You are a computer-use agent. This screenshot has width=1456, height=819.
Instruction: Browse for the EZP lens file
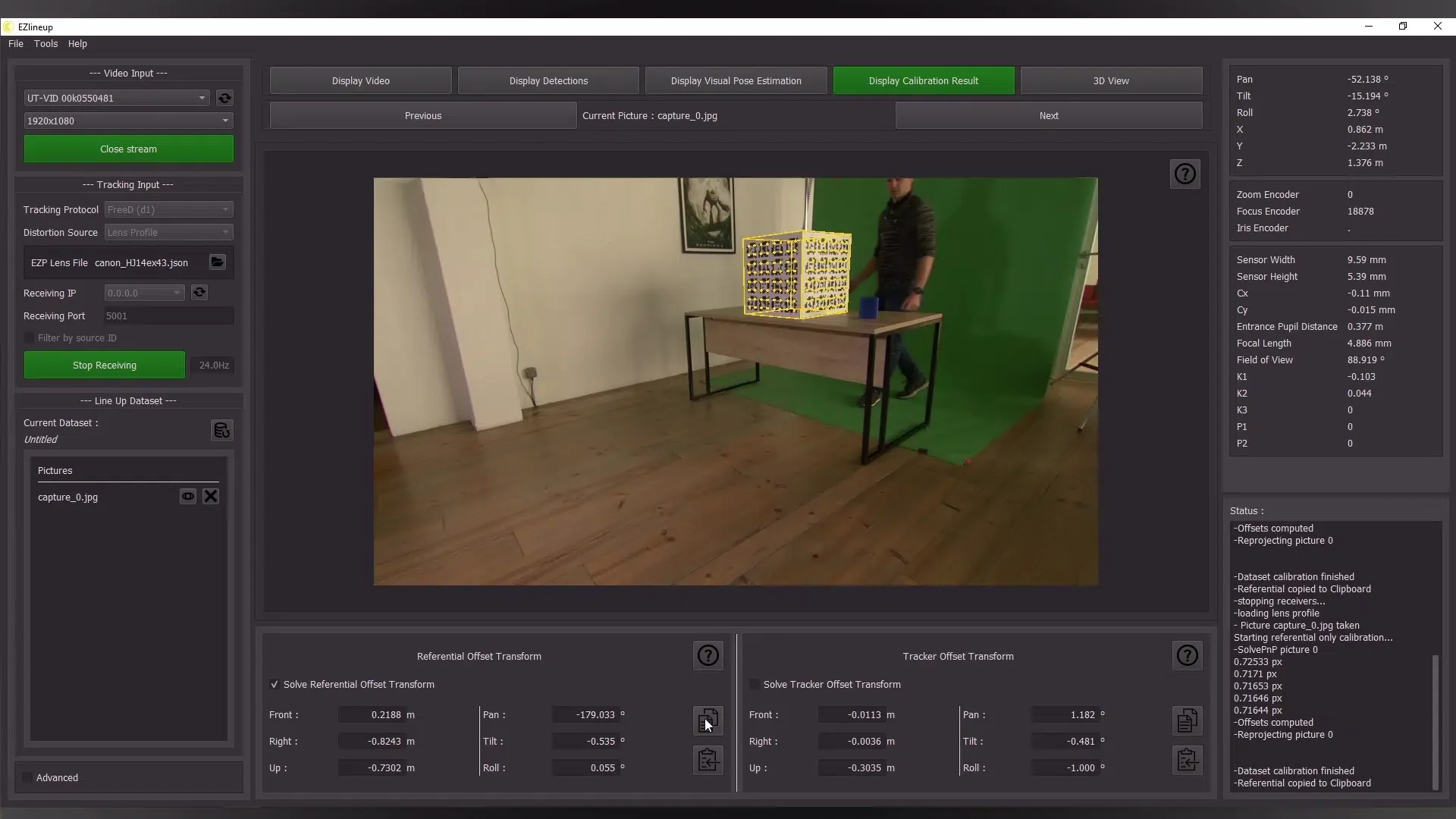(x=218, y=262)
